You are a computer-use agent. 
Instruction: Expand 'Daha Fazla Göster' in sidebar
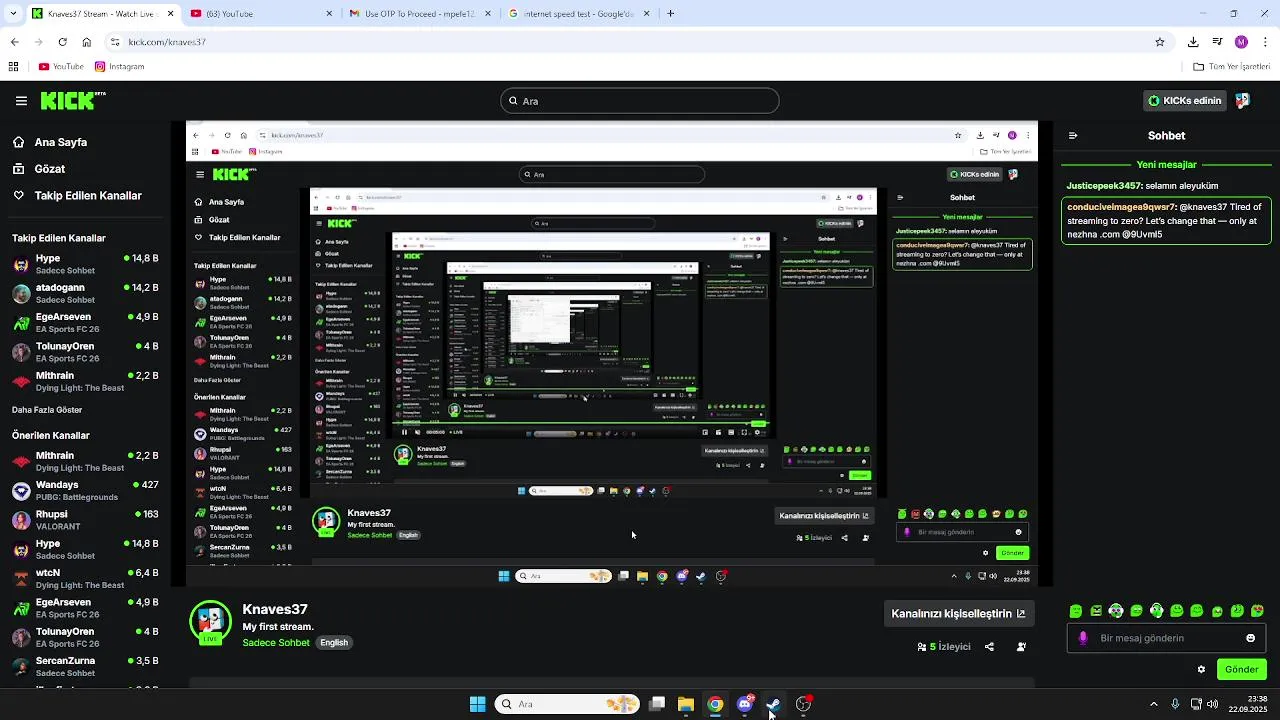tap(47, 410)
